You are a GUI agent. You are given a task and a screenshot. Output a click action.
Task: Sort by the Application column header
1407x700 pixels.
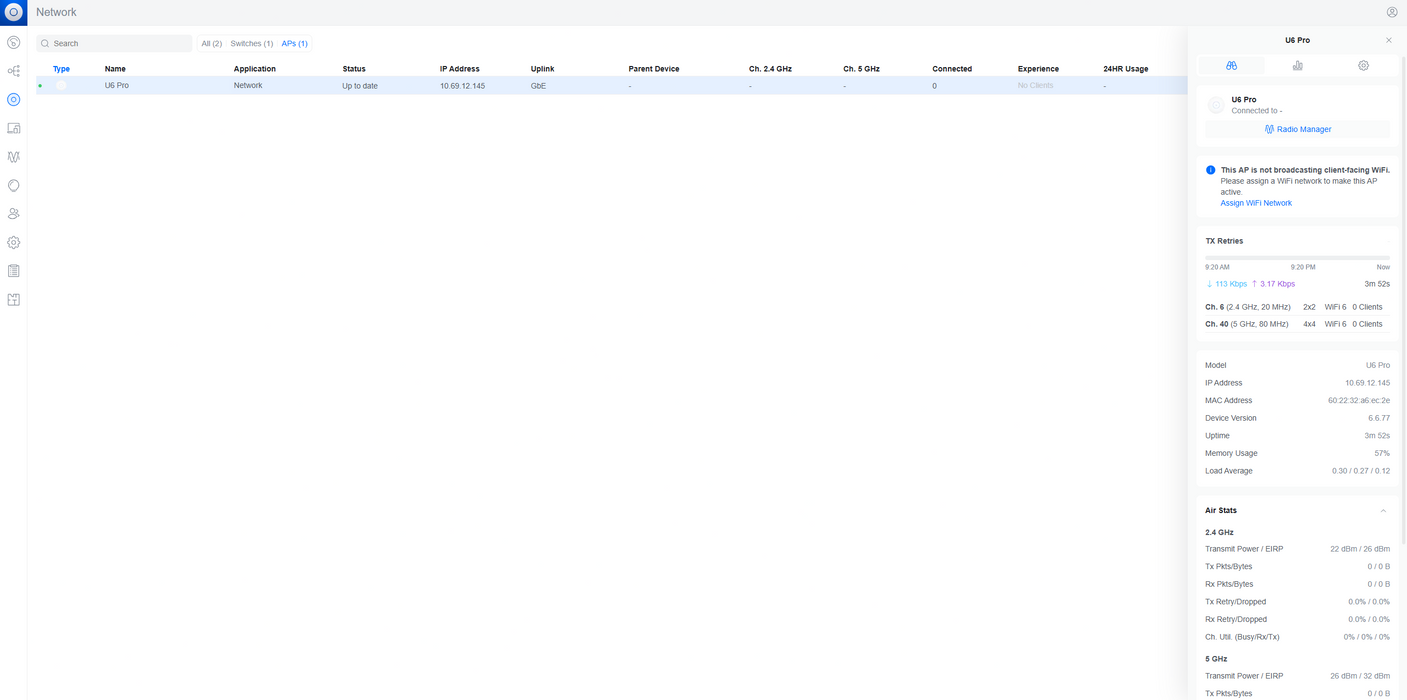point(254,69)
